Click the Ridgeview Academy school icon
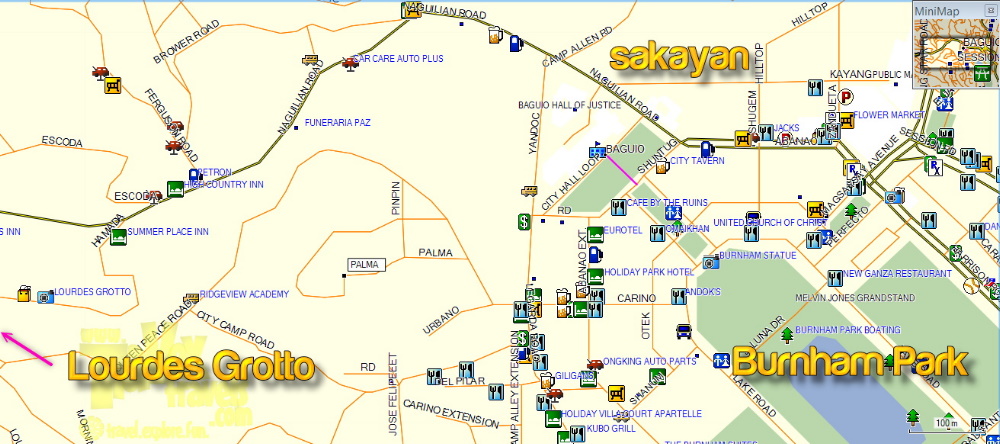The image size is (1000, 444). point(191,298)
